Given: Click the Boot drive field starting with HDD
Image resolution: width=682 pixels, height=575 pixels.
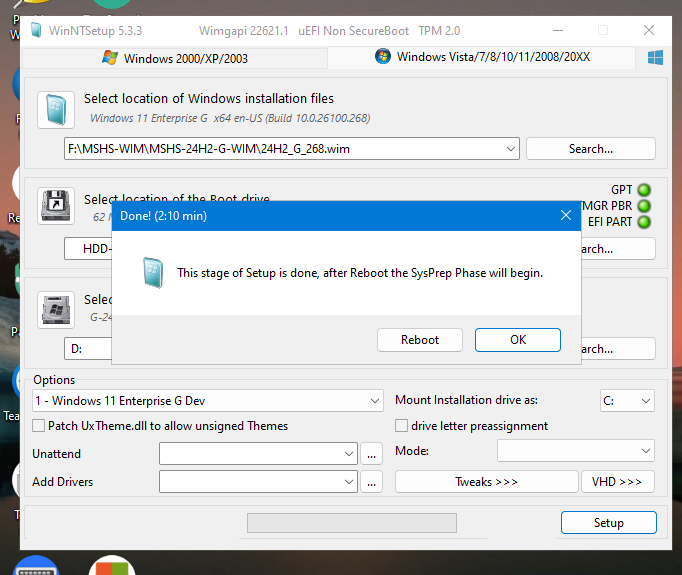Looking at the screenshot, I should pos(88,249).
